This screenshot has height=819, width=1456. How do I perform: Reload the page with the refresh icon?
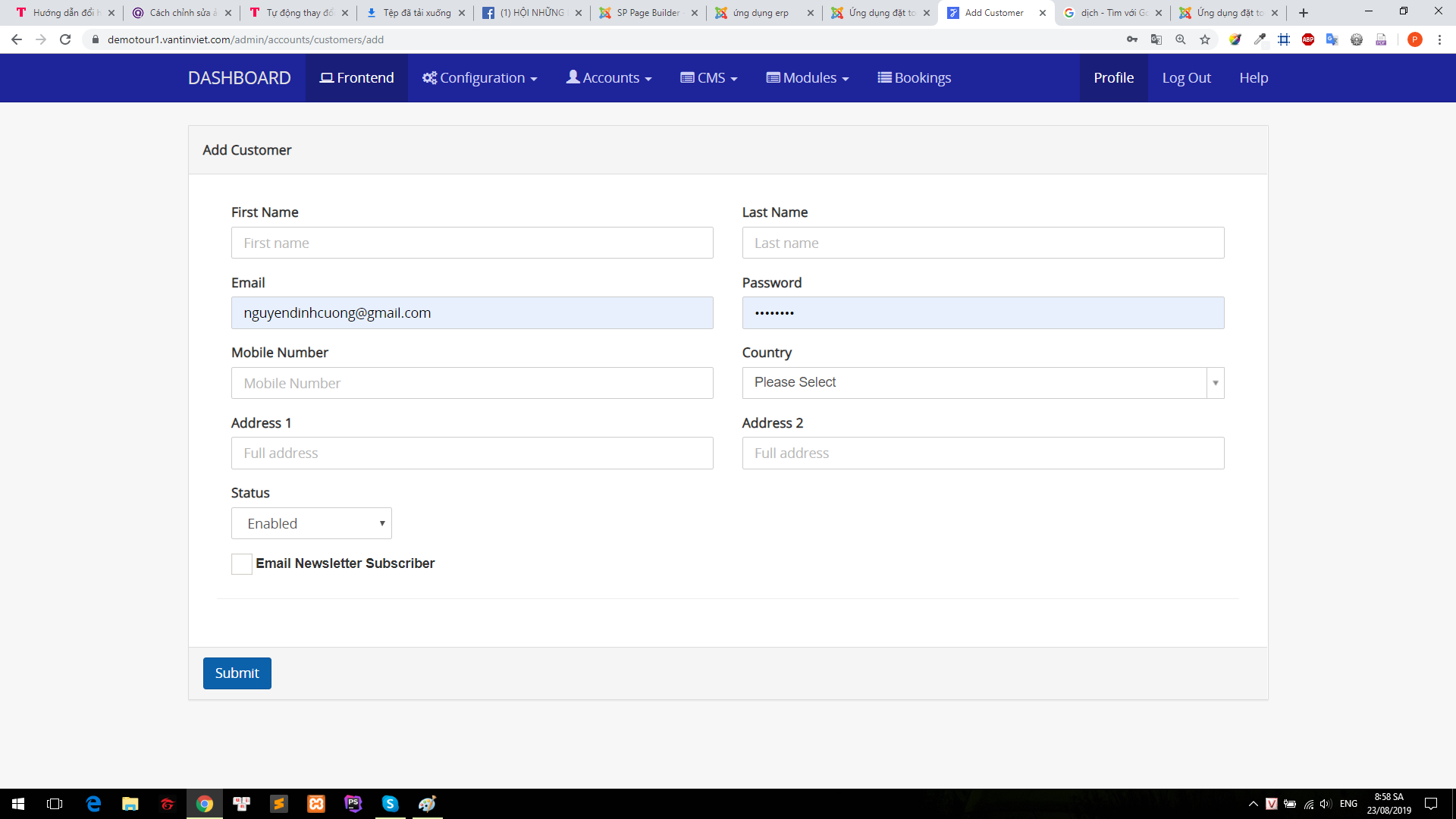pos(65,39)
